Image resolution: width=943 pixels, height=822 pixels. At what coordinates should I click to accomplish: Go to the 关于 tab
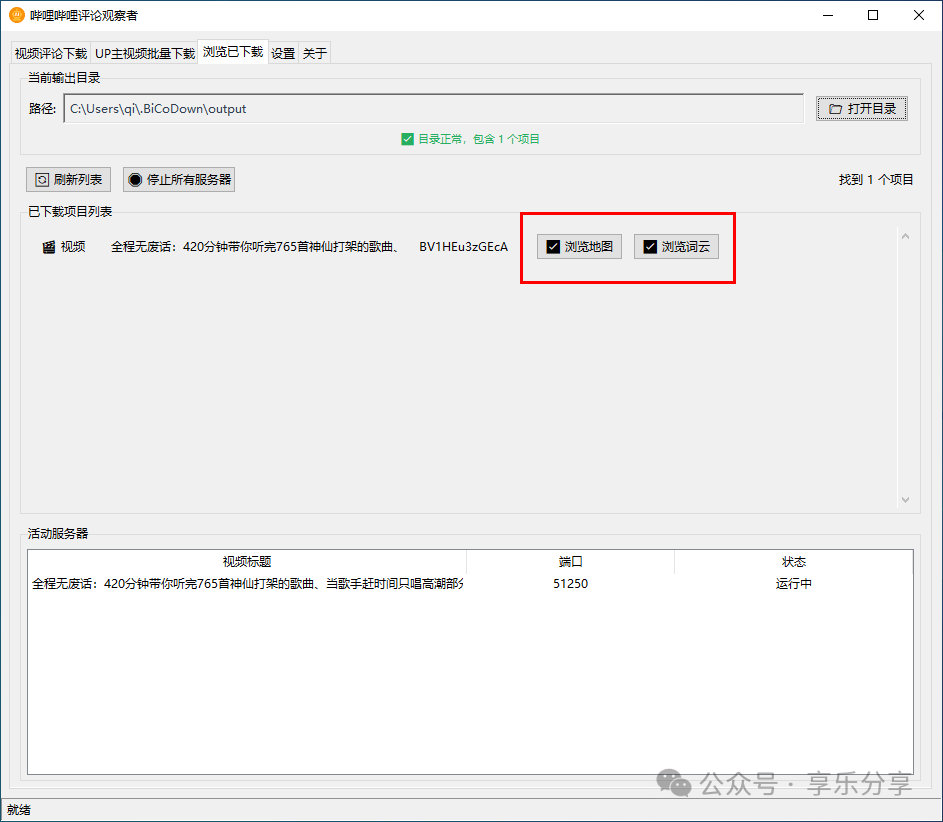coord(314,54)
